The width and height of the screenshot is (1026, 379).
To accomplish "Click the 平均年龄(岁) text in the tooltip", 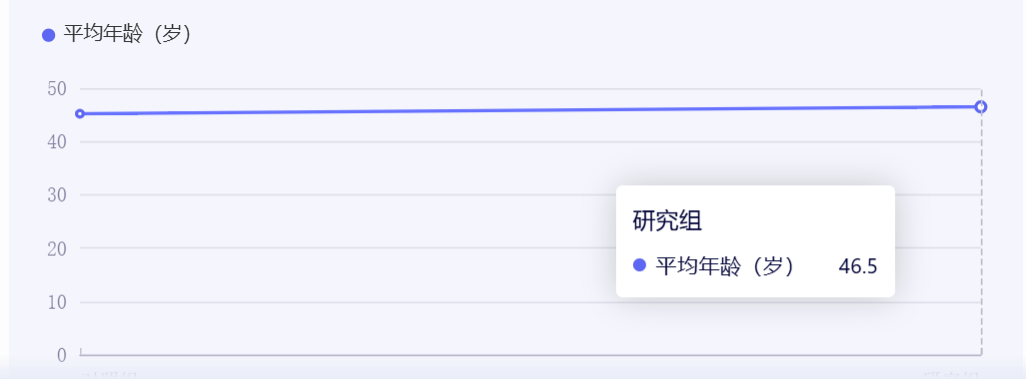I will (725, 266).
